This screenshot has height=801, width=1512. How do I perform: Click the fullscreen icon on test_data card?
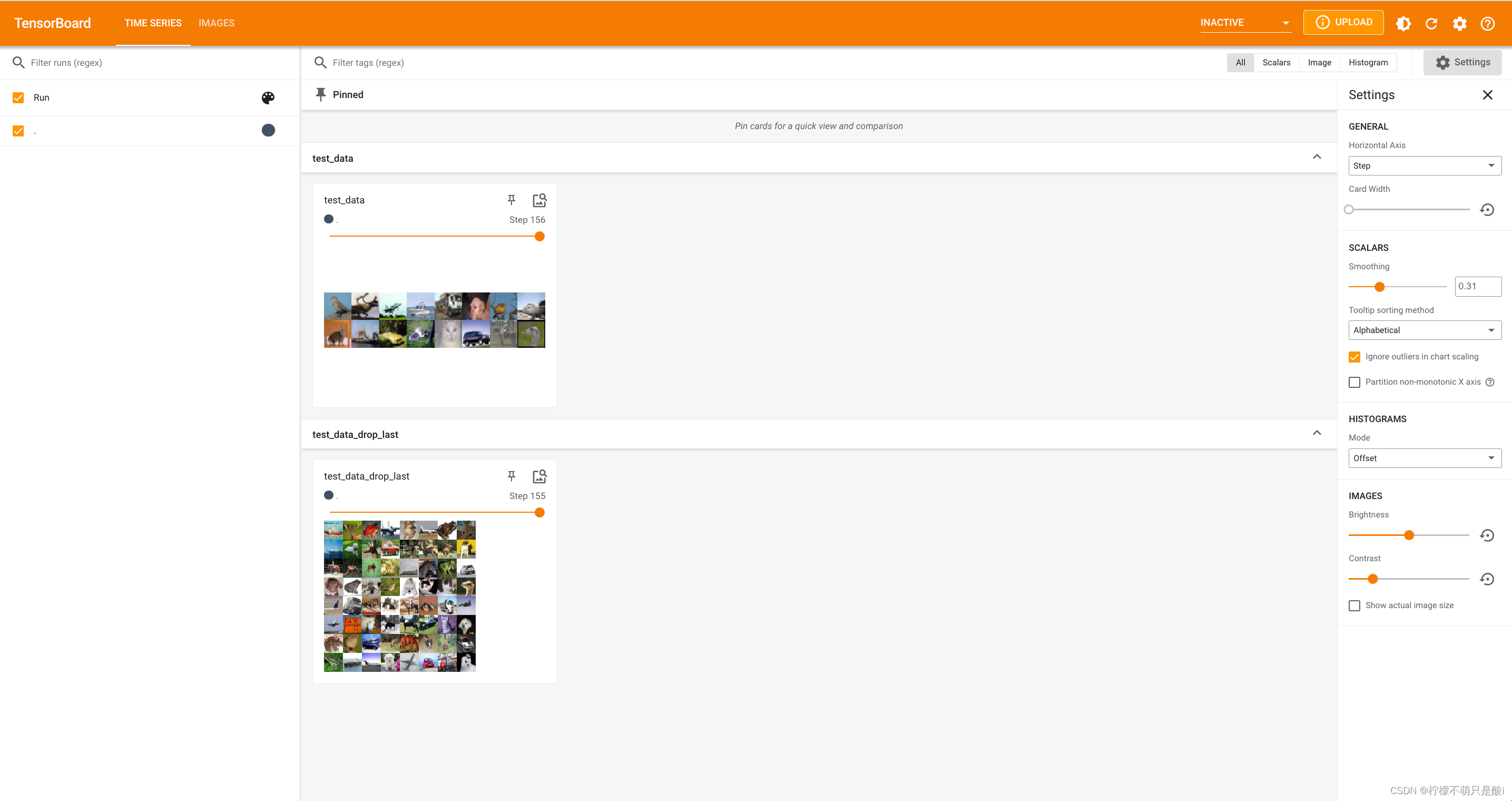click(x=538, y=200)
